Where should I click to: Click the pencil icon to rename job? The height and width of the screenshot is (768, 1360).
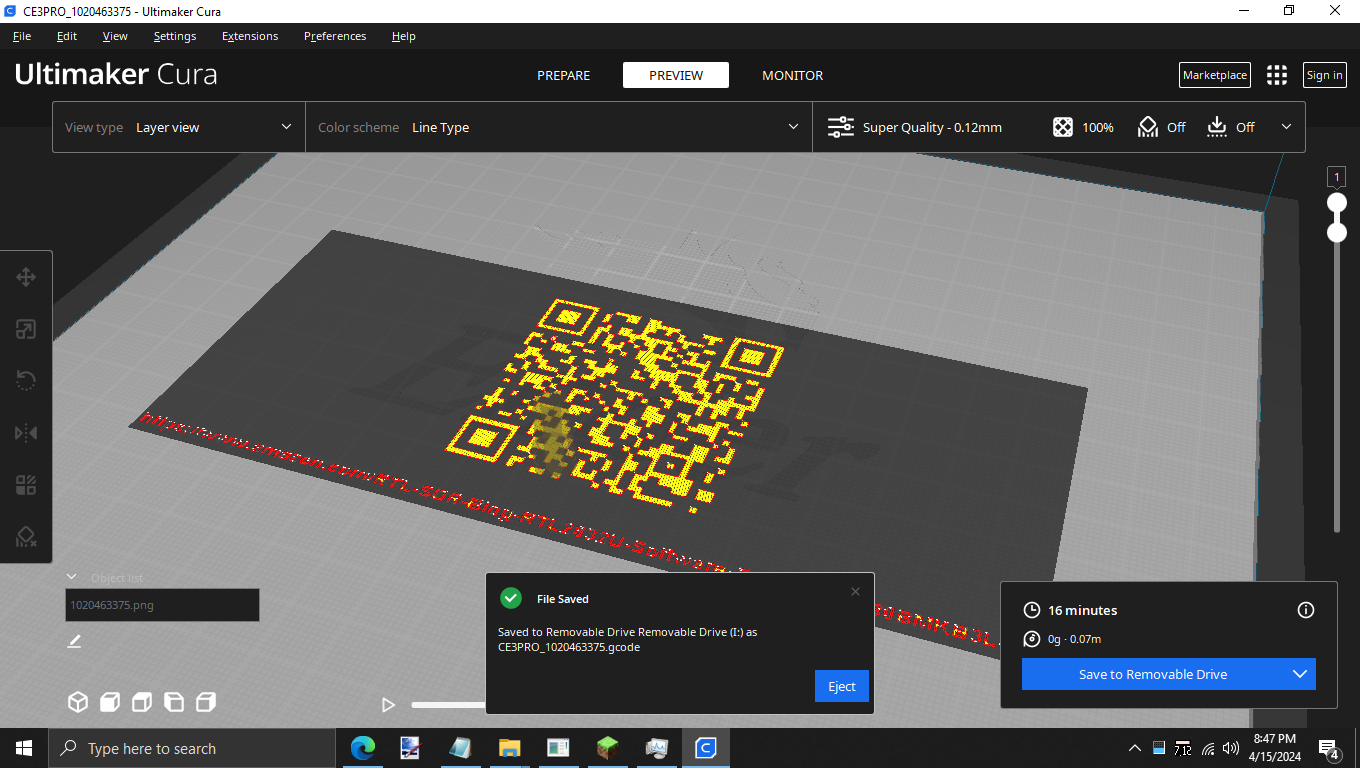74,641
